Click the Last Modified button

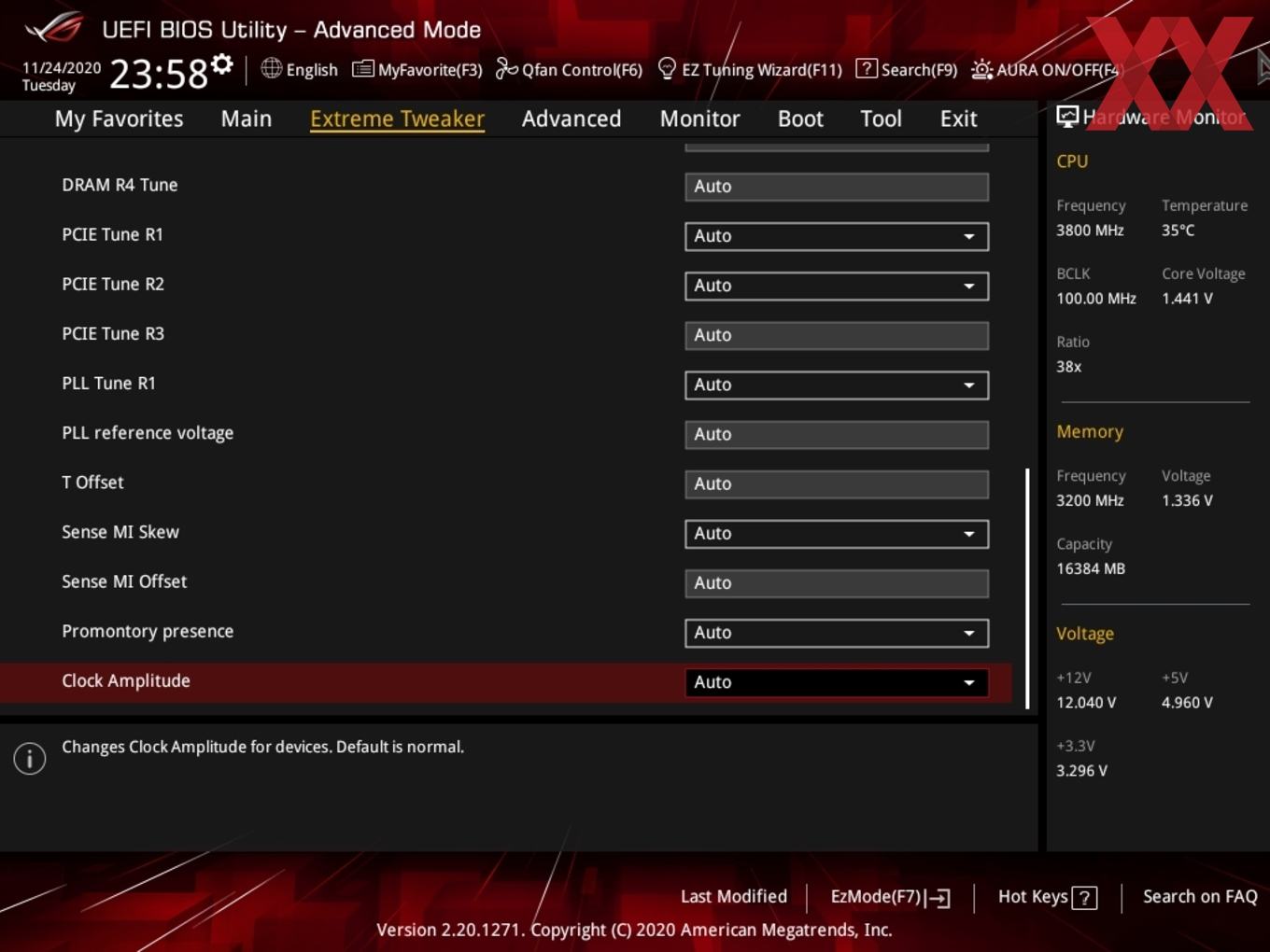(734, 896)
